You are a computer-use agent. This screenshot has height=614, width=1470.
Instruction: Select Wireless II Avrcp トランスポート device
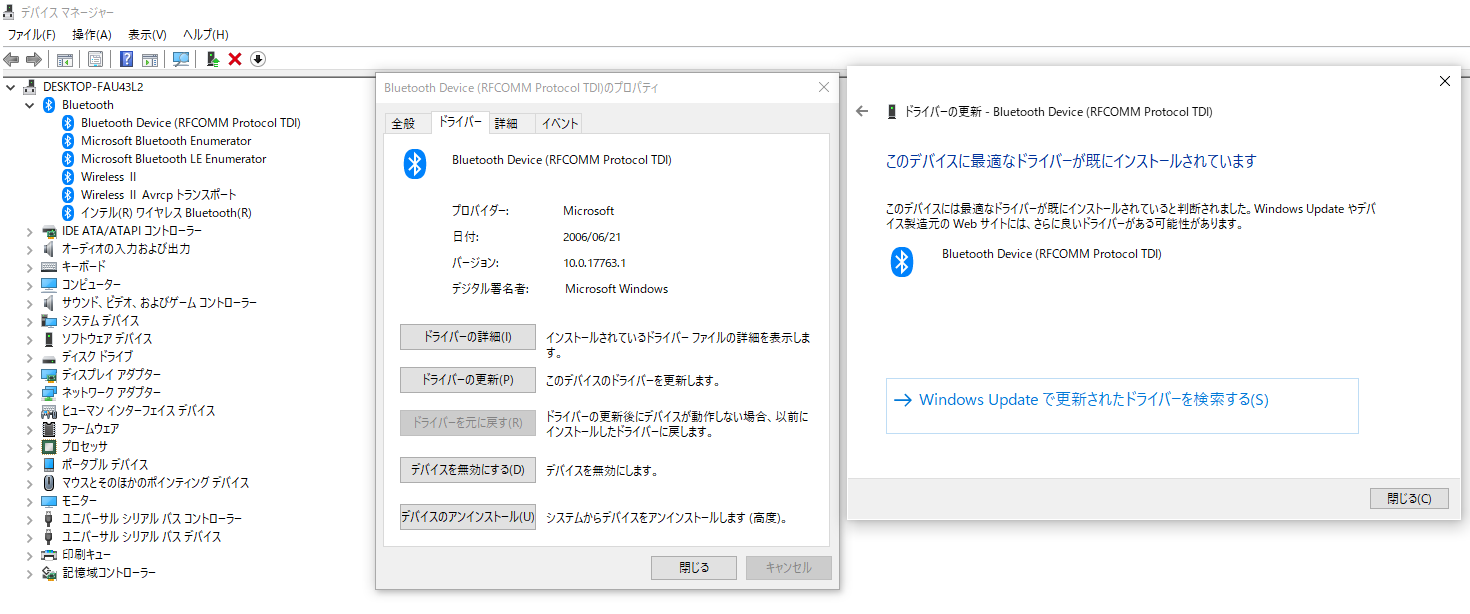tap(158, 194)
